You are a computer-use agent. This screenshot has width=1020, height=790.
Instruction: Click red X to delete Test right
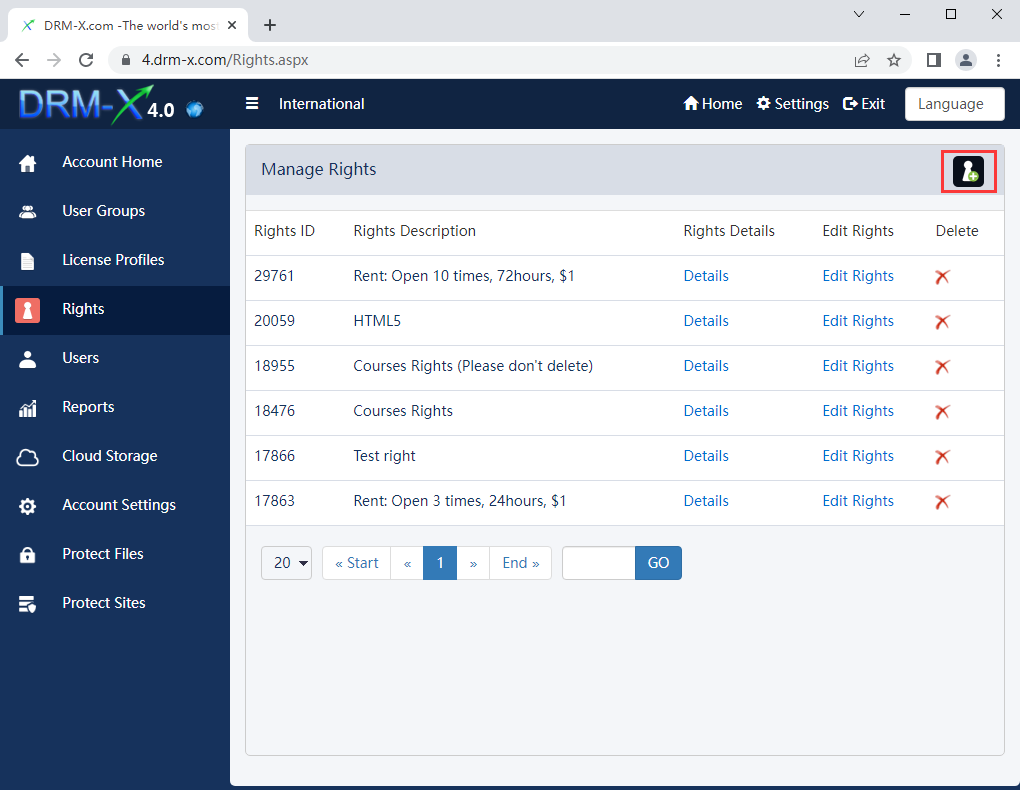(941, 457)
